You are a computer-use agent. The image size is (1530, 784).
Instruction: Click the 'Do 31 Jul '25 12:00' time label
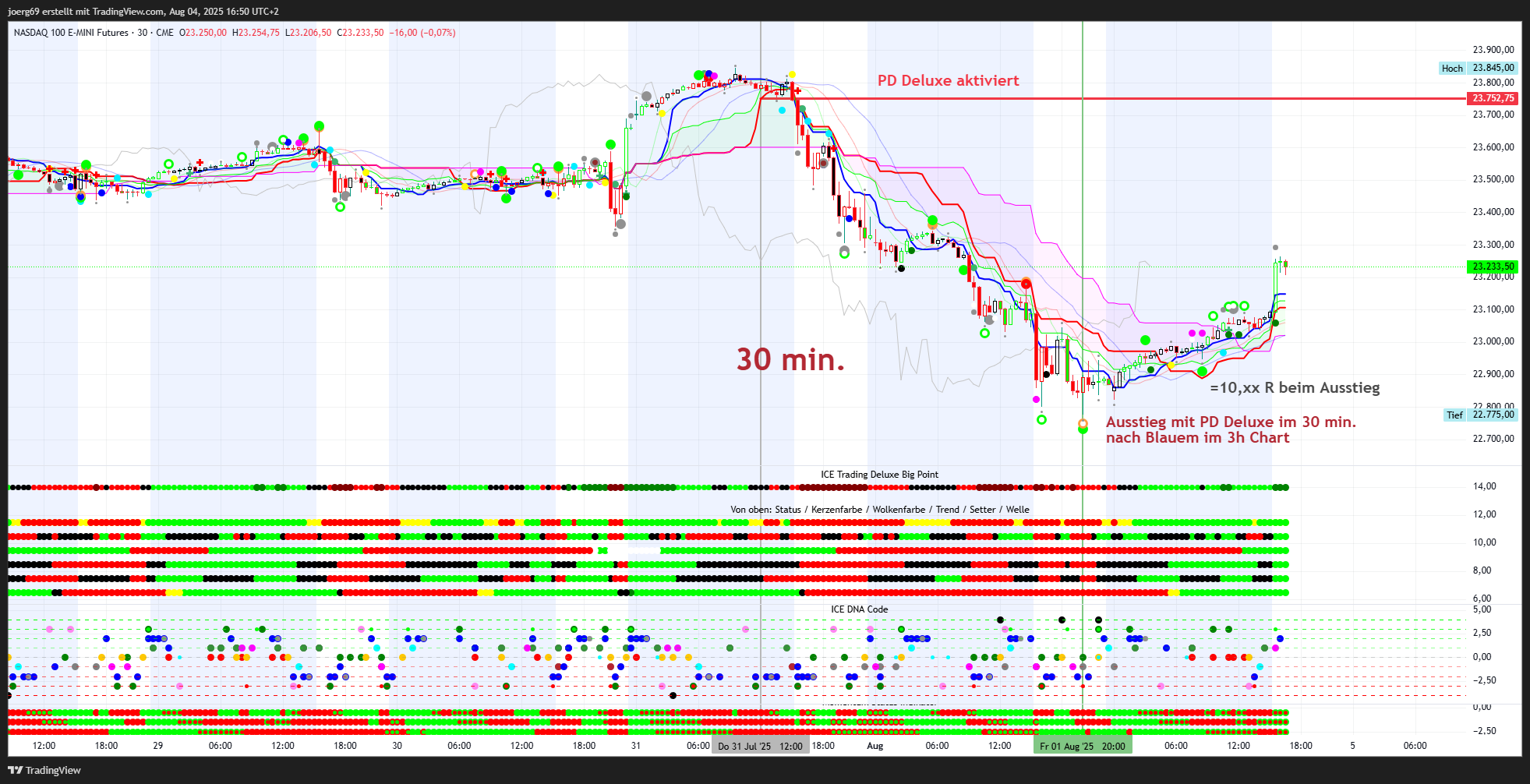760,746
